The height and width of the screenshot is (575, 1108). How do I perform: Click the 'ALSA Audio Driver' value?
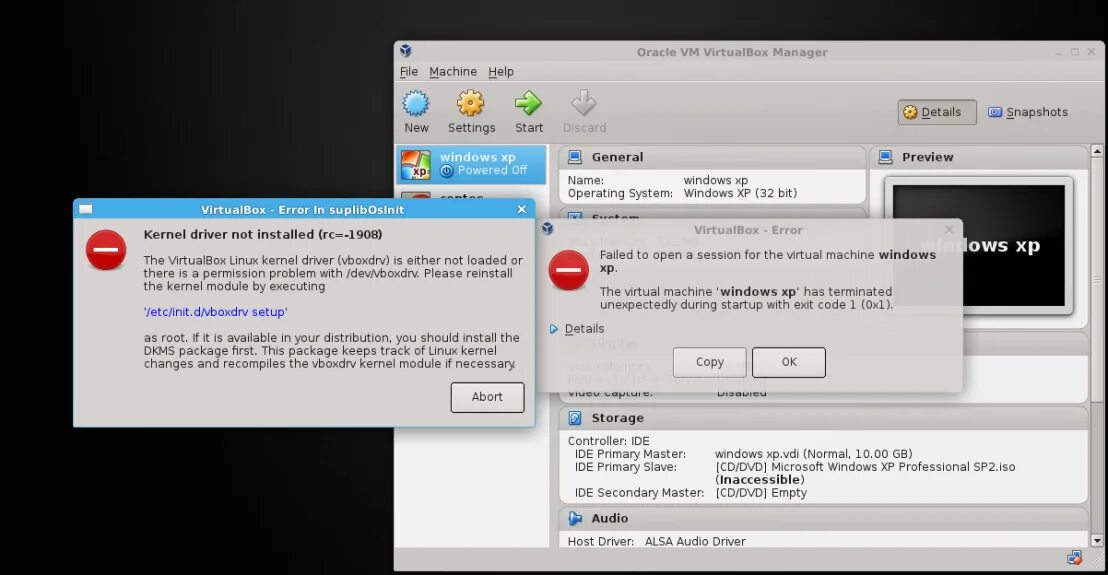point(695,541)
